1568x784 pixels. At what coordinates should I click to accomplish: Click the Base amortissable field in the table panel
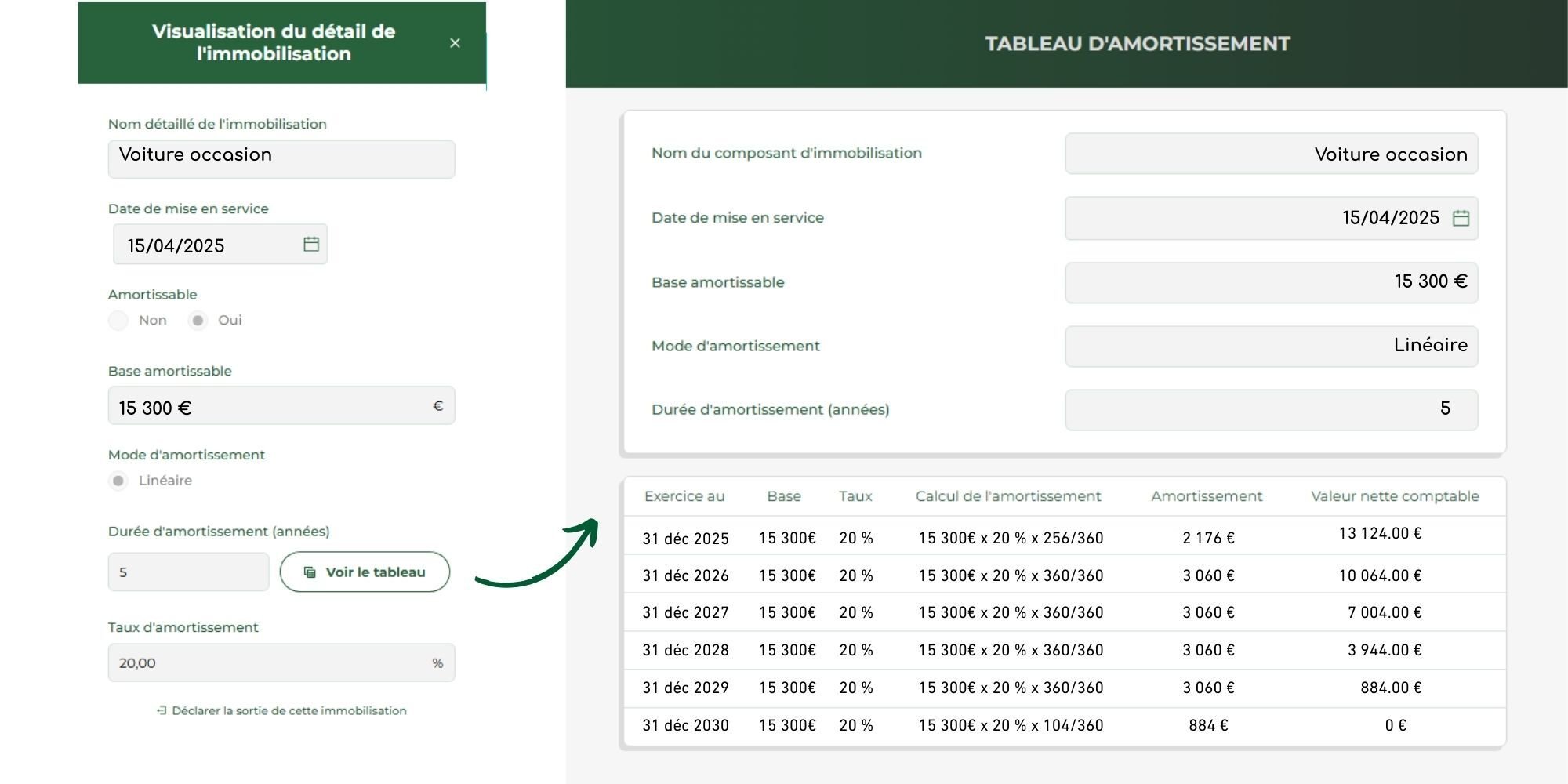pos(1272,282)
